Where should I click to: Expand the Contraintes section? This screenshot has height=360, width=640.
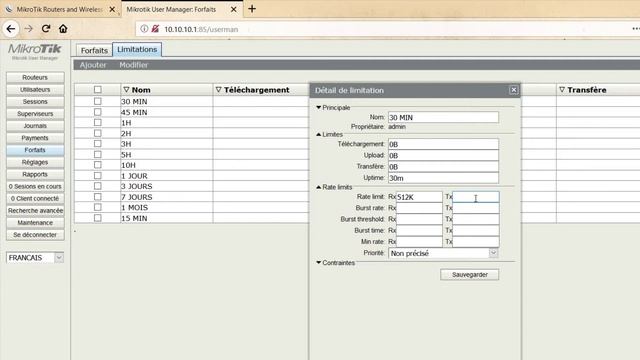319,262
